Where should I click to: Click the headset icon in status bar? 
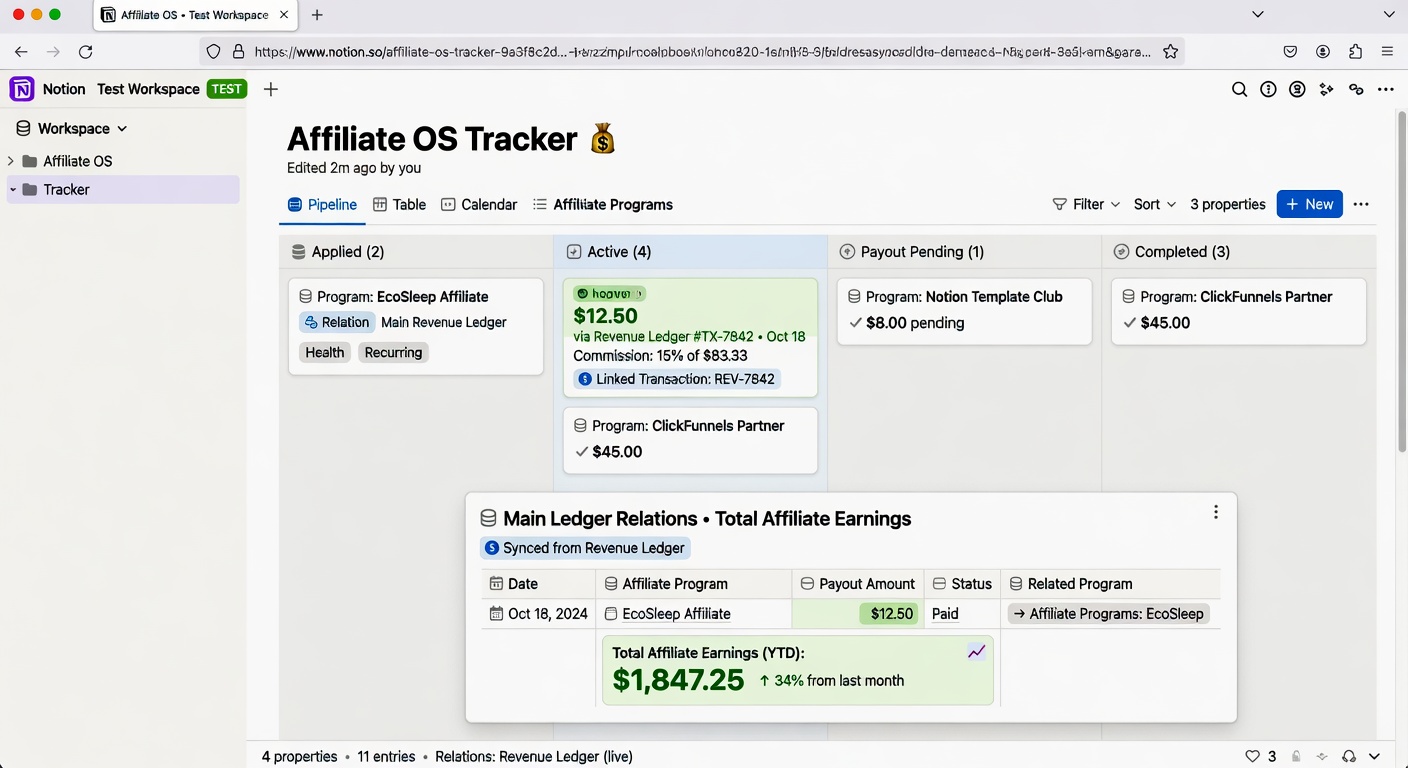pos(1349,757)
